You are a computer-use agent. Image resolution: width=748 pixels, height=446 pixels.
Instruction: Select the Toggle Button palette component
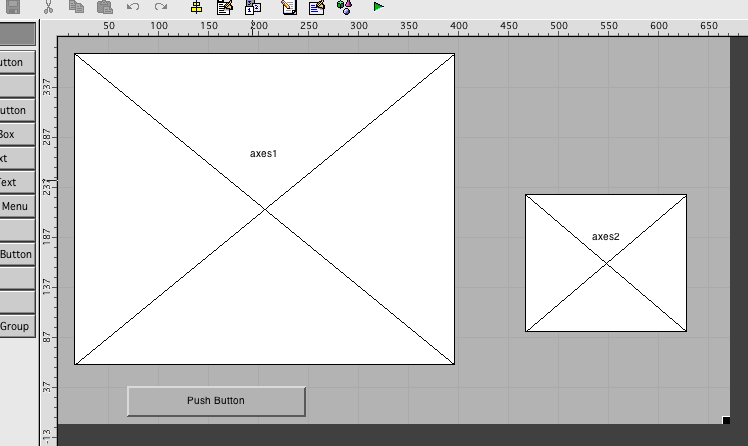click(x=17, y=254)
